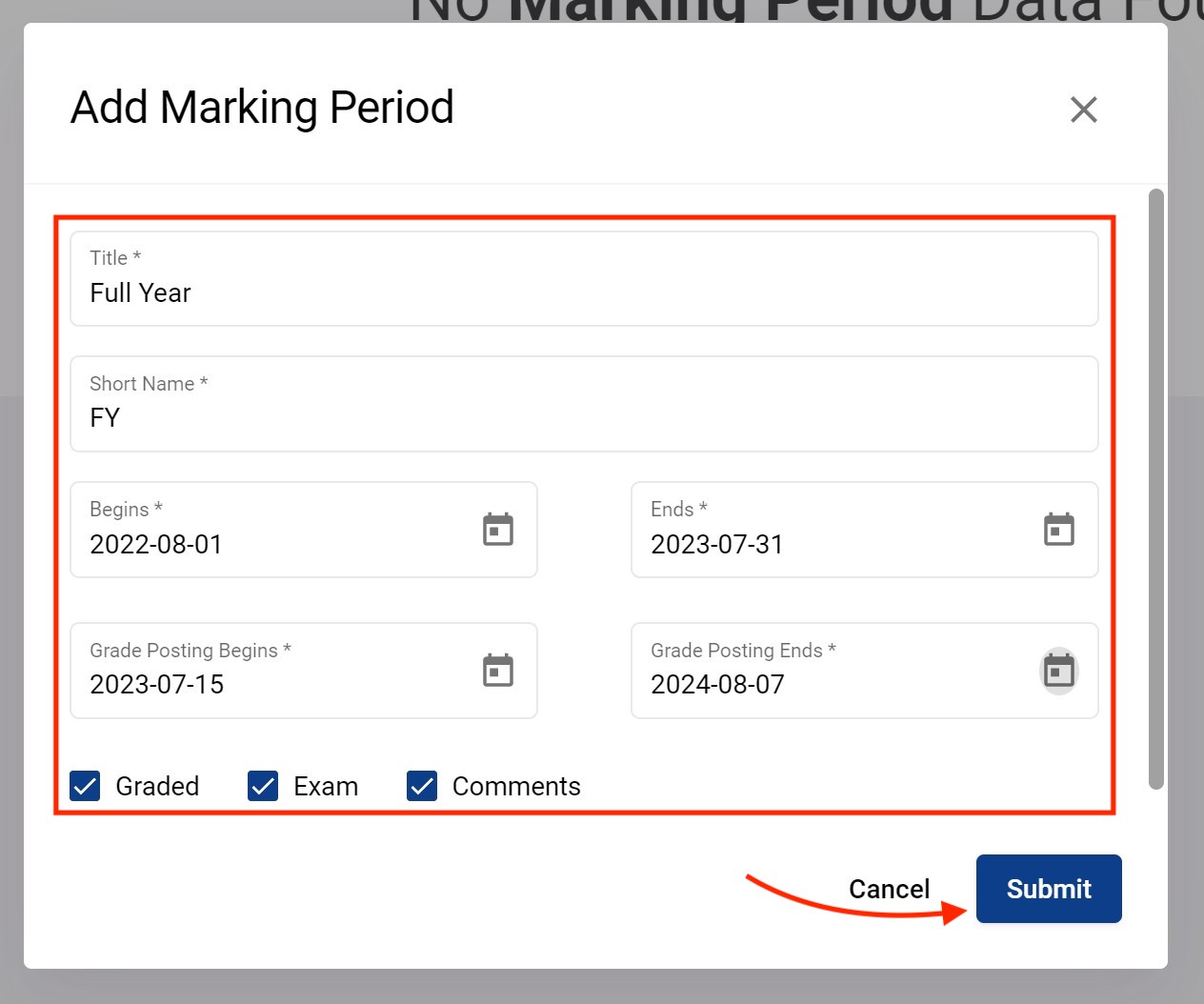Click the Add Marking Period heading
1204x1004 pixels.
coord(262,108)
